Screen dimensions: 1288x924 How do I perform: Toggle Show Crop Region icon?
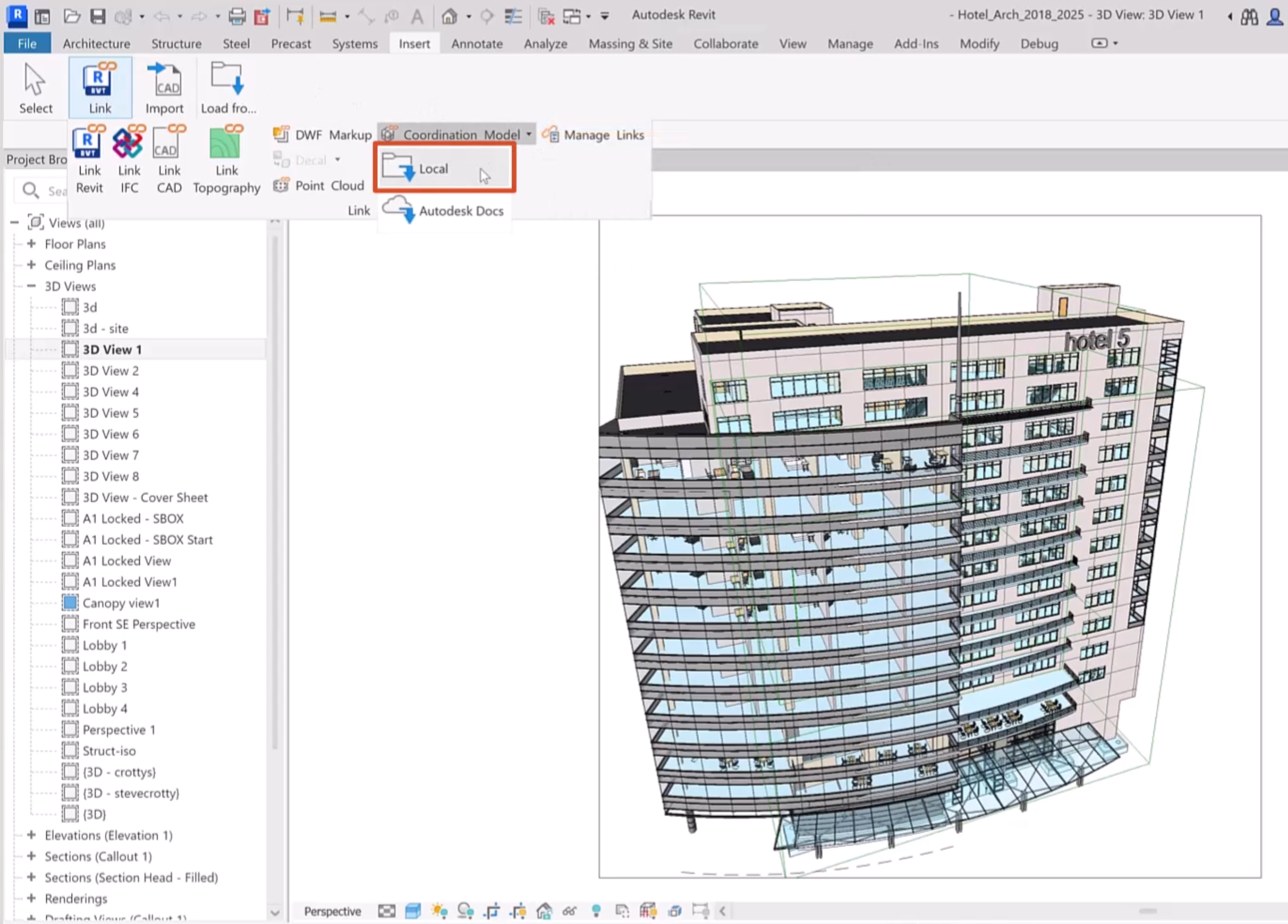coord(517,911)
